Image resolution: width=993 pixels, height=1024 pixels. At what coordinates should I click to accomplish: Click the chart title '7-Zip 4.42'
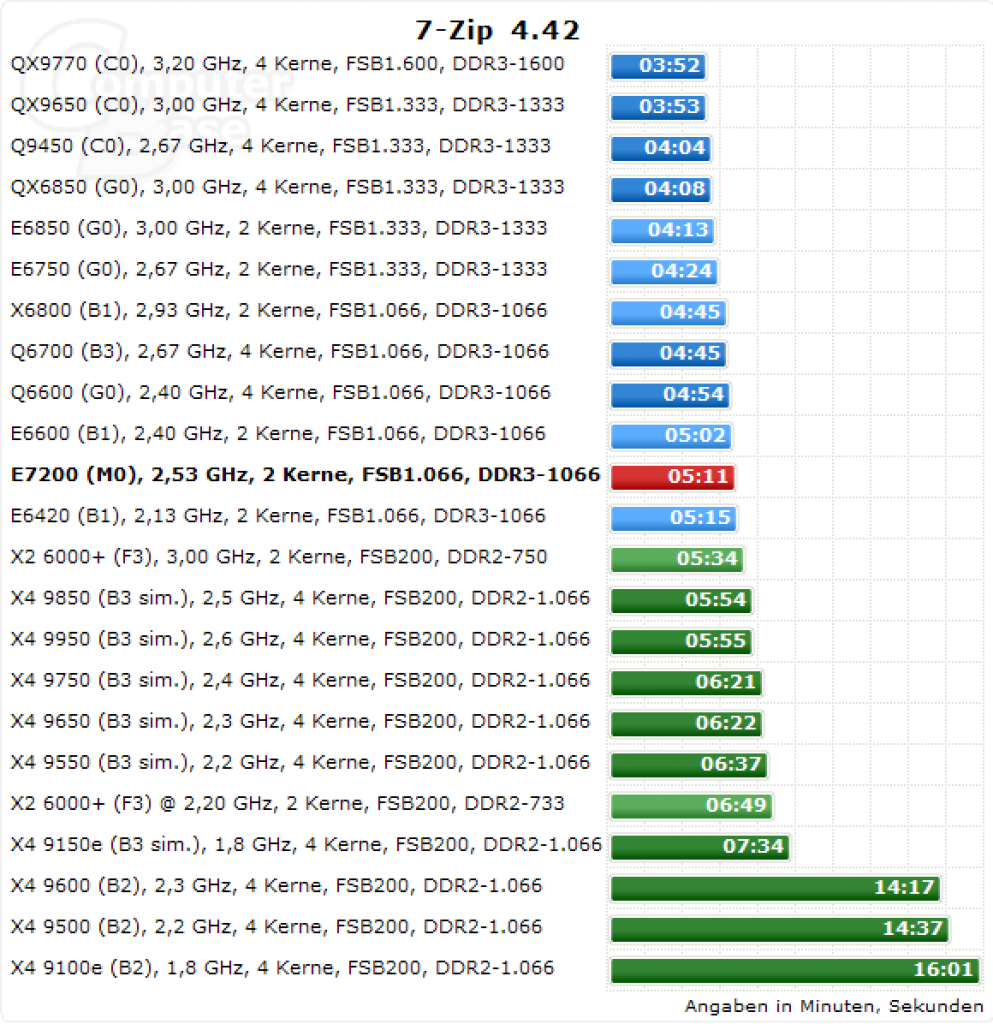click(497, 30)
